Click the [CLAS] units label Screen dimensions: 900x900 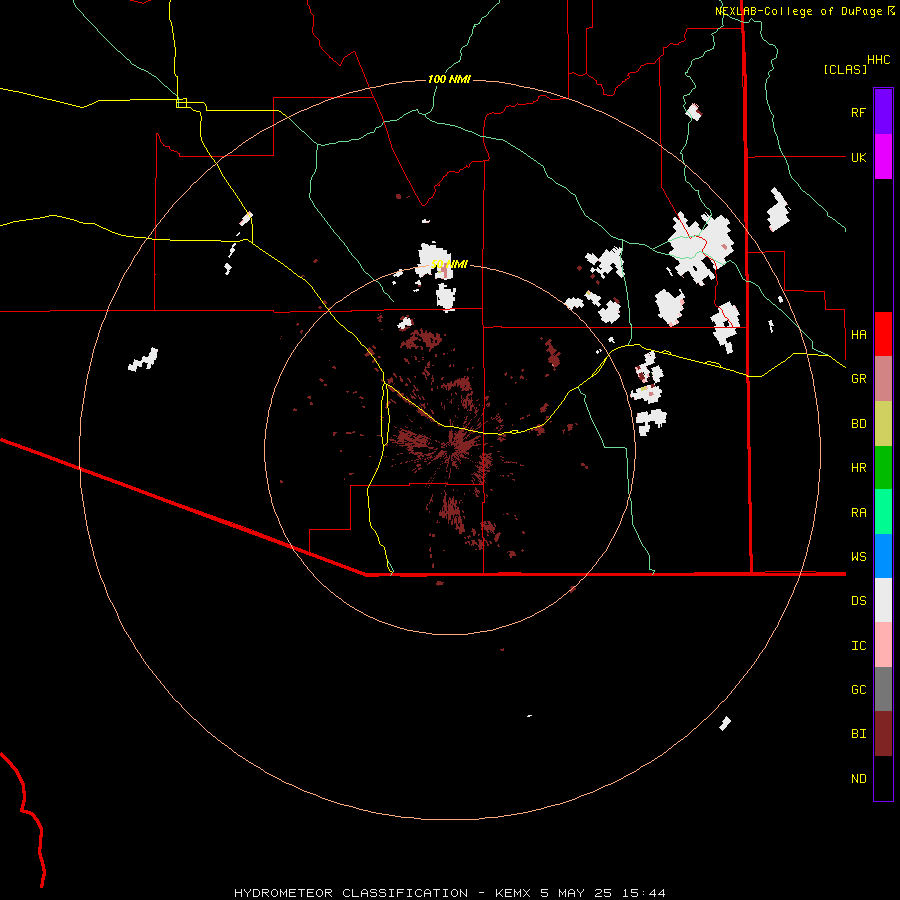[845, 69]
